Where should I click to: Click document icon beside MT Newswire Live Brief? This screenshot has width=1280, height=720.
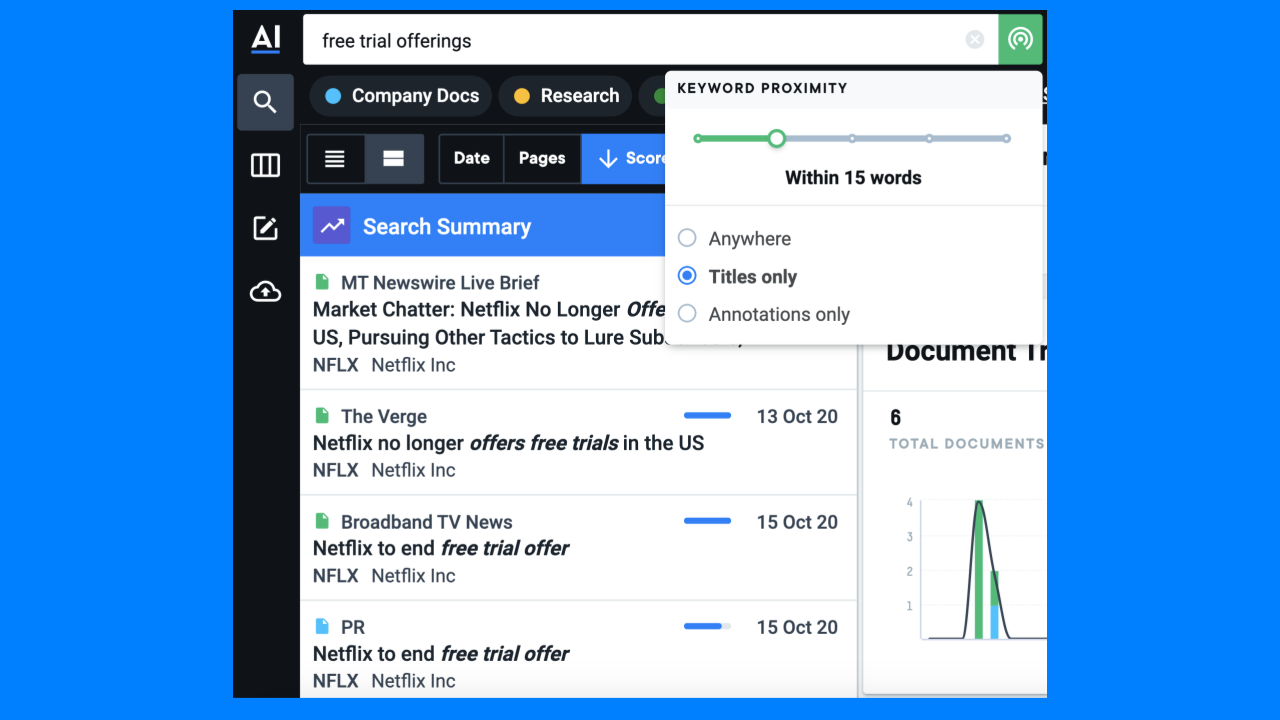pos(322,282)
